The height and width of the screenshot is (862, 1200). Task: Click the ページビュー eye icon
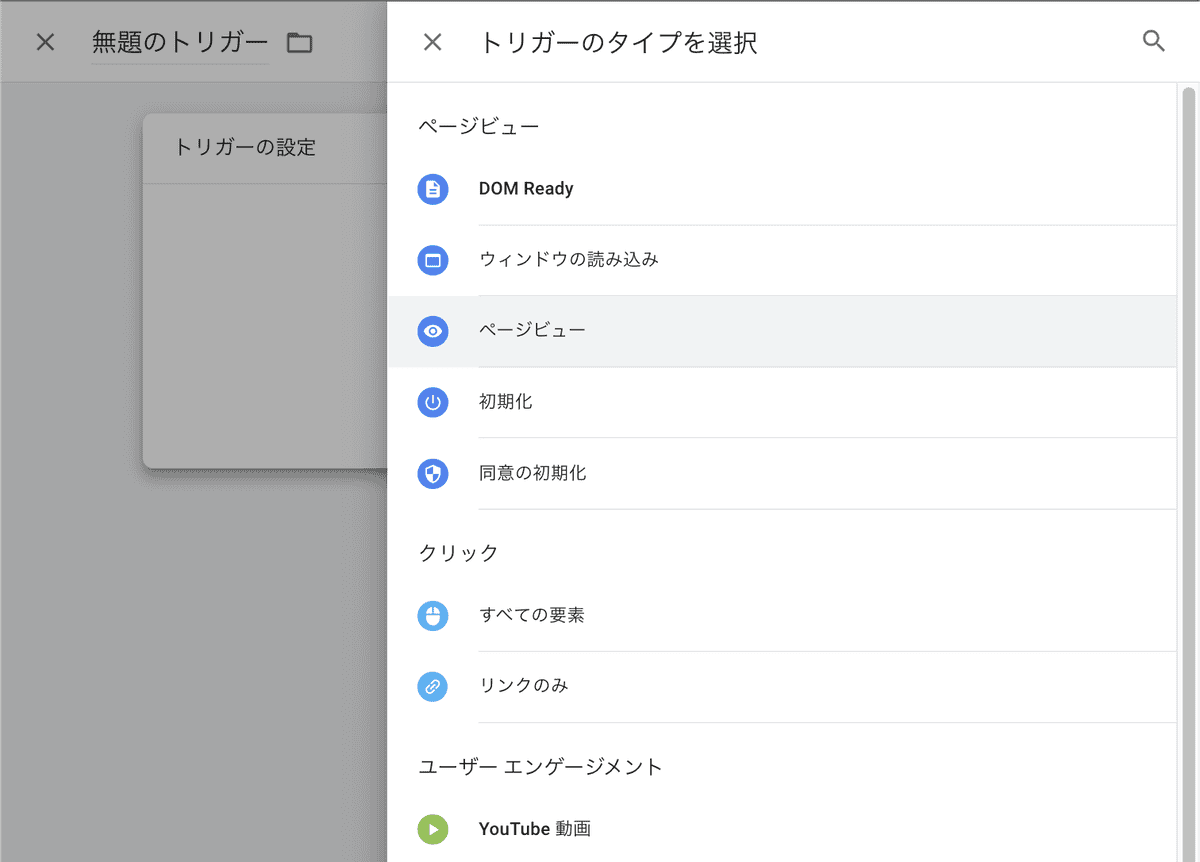(x=433, y=331)
